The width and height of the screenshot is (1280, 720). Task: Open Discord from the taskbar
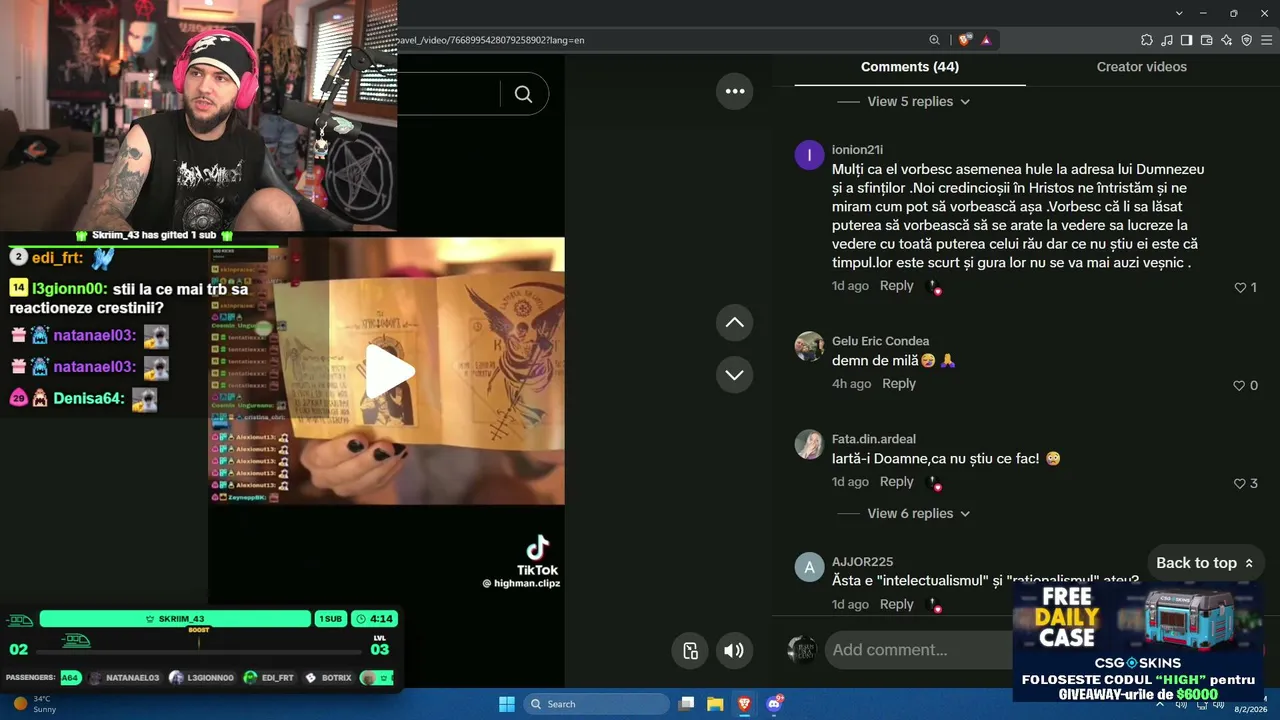774,704
